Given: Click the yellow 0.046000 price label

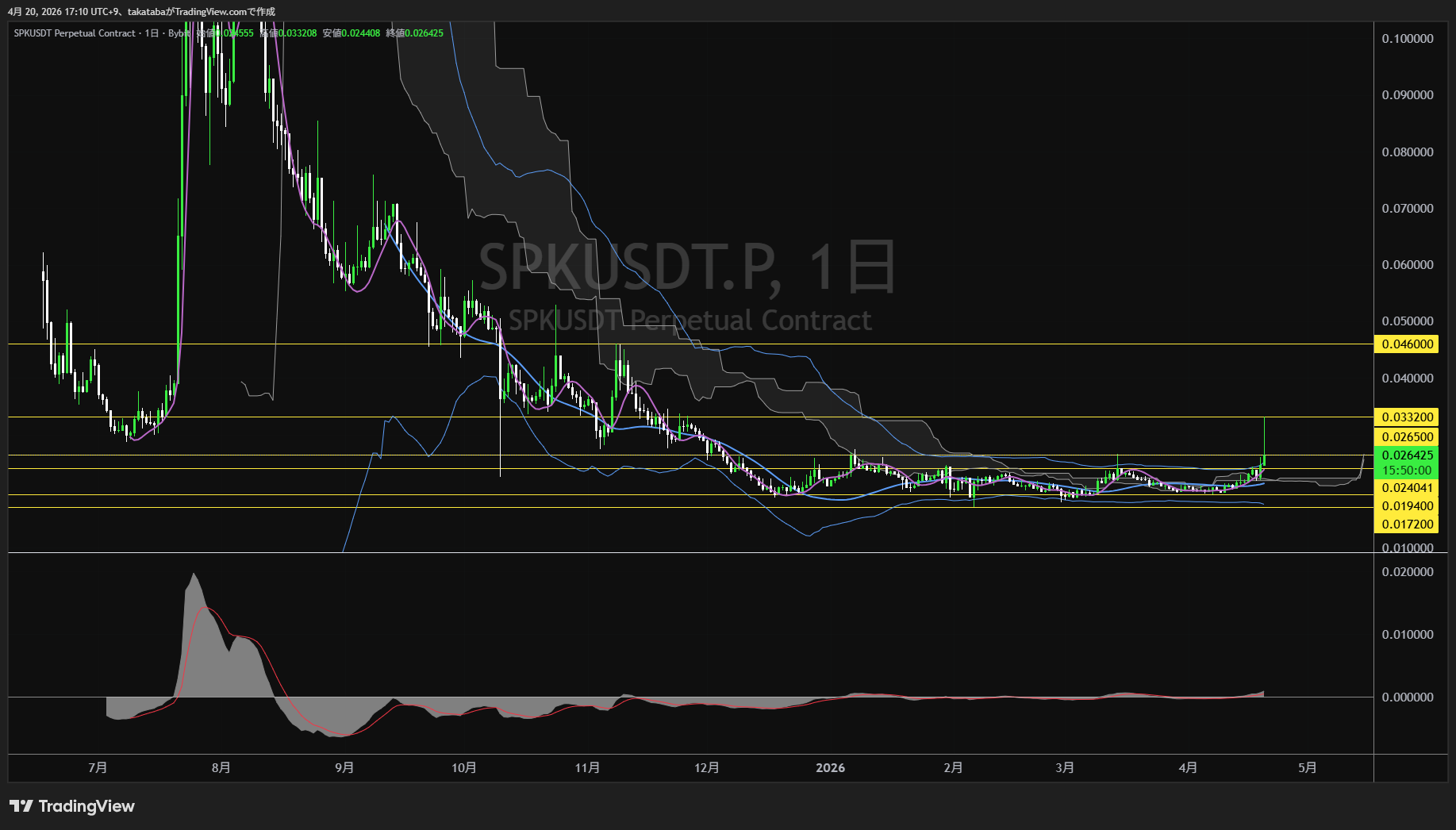Looking at the screenshot, I should [1408, 344].
